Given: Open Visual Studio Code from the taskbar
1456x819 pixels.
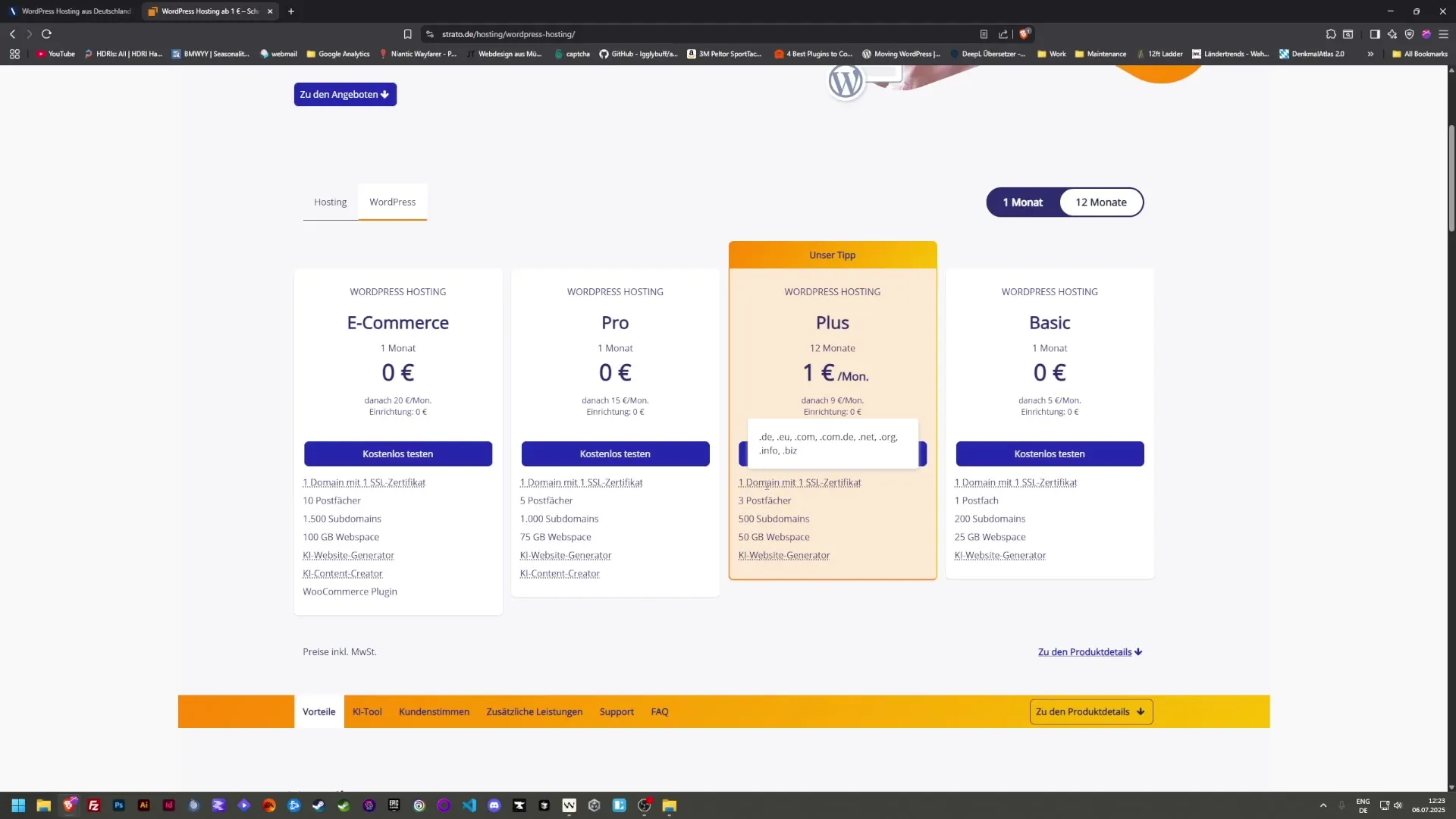Looking at the screenshot, I should [x=469, y=805].
